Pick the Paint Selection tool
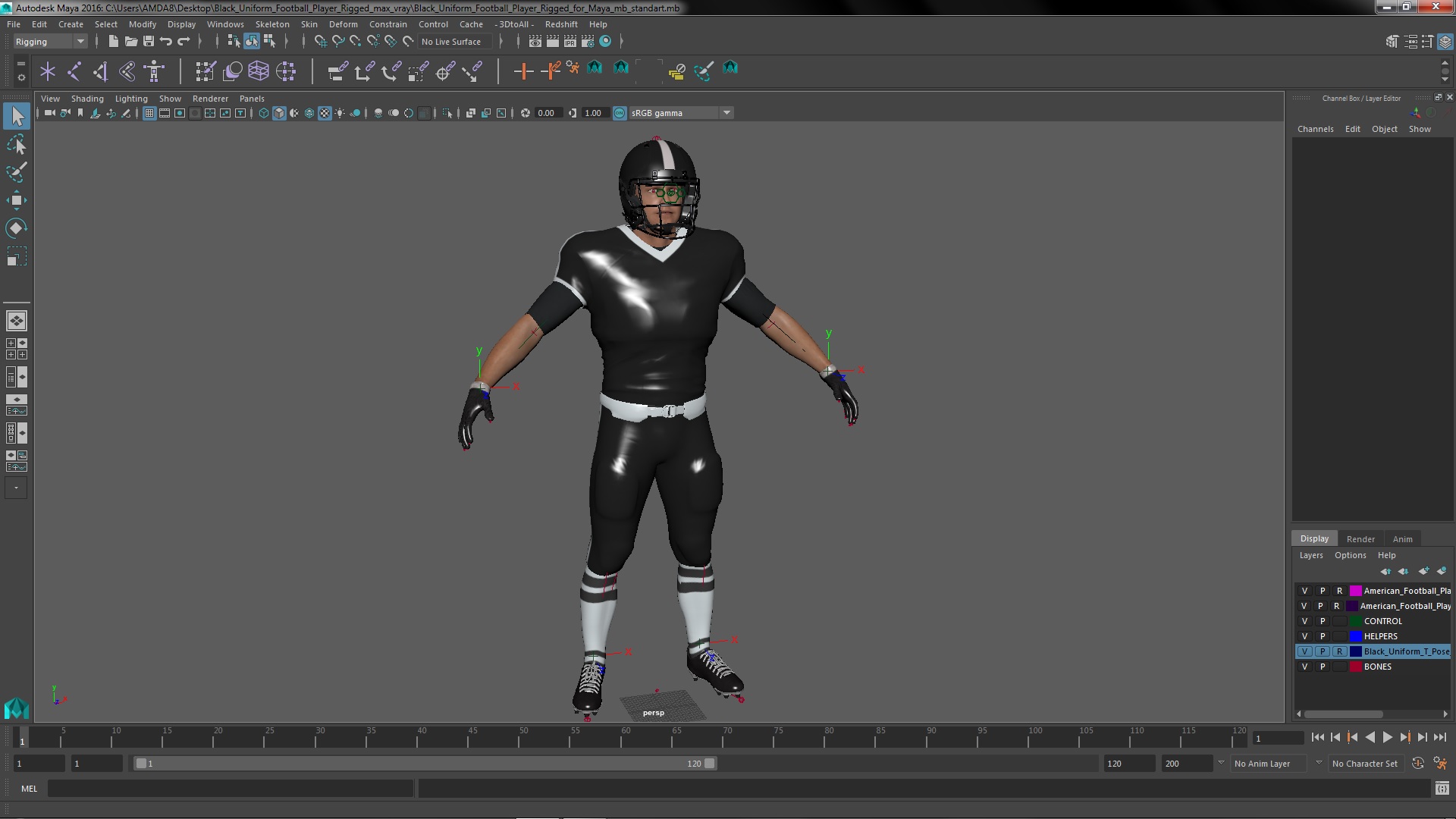Screen dimensions: 1456x819 (16, 172)
